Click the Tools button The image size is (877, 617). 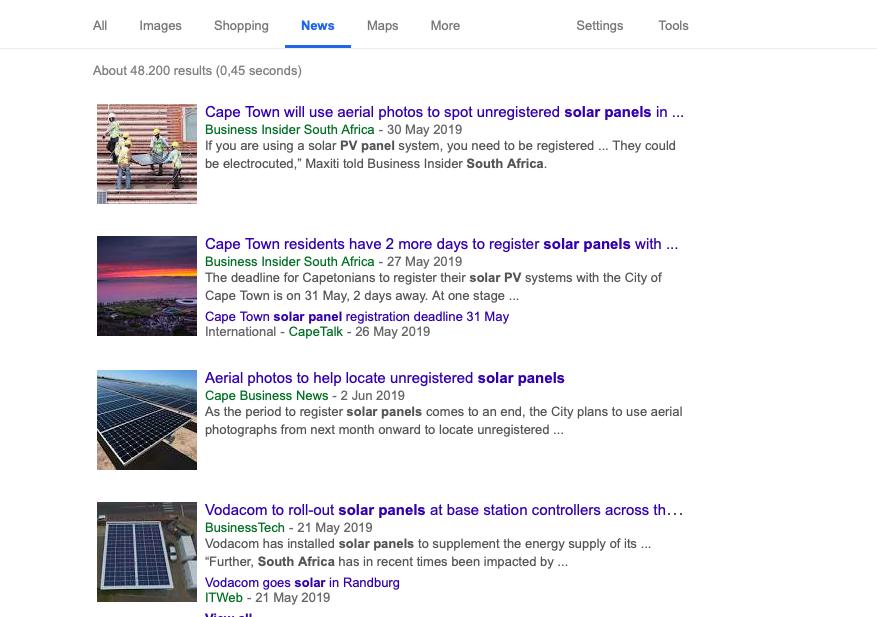point(673,26)
